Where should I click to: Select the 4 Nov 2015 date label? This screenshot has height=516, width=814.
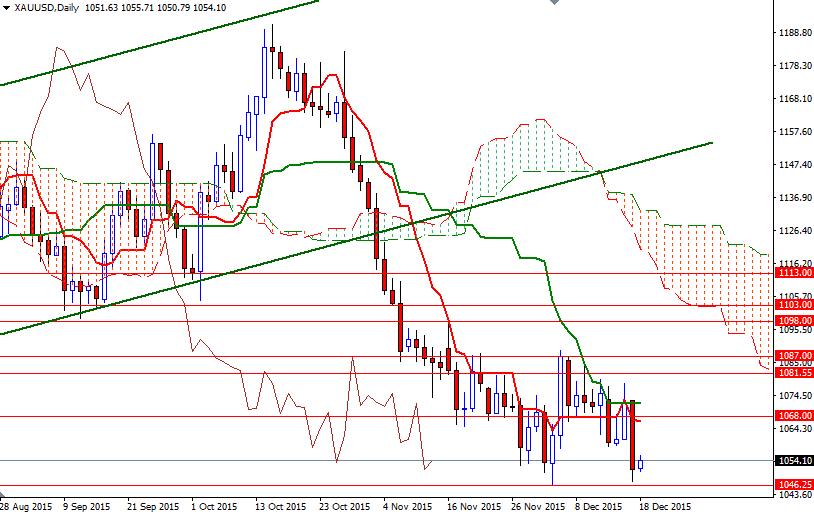click(408, 506)
